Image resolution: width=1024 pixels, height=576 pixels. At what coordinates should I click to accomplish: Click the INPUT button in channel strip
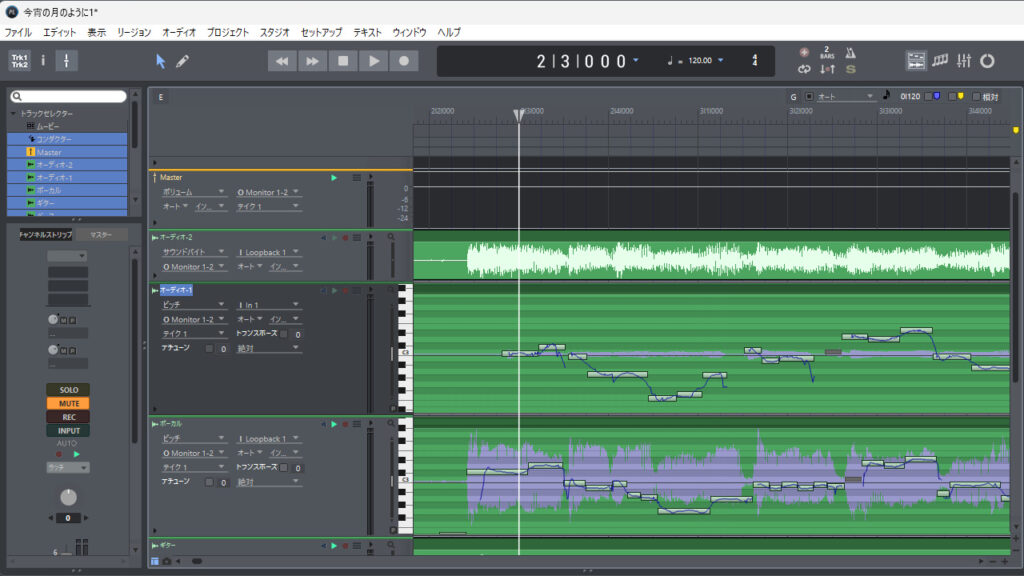point(67,431)
